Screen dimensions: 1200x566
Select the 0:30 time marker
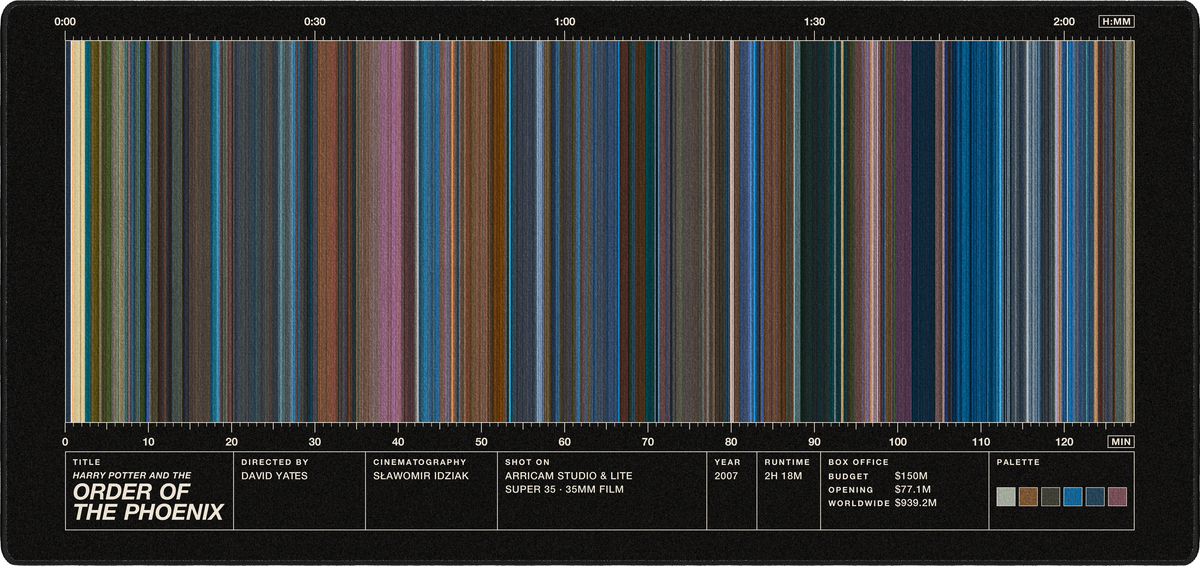(315, 21)
